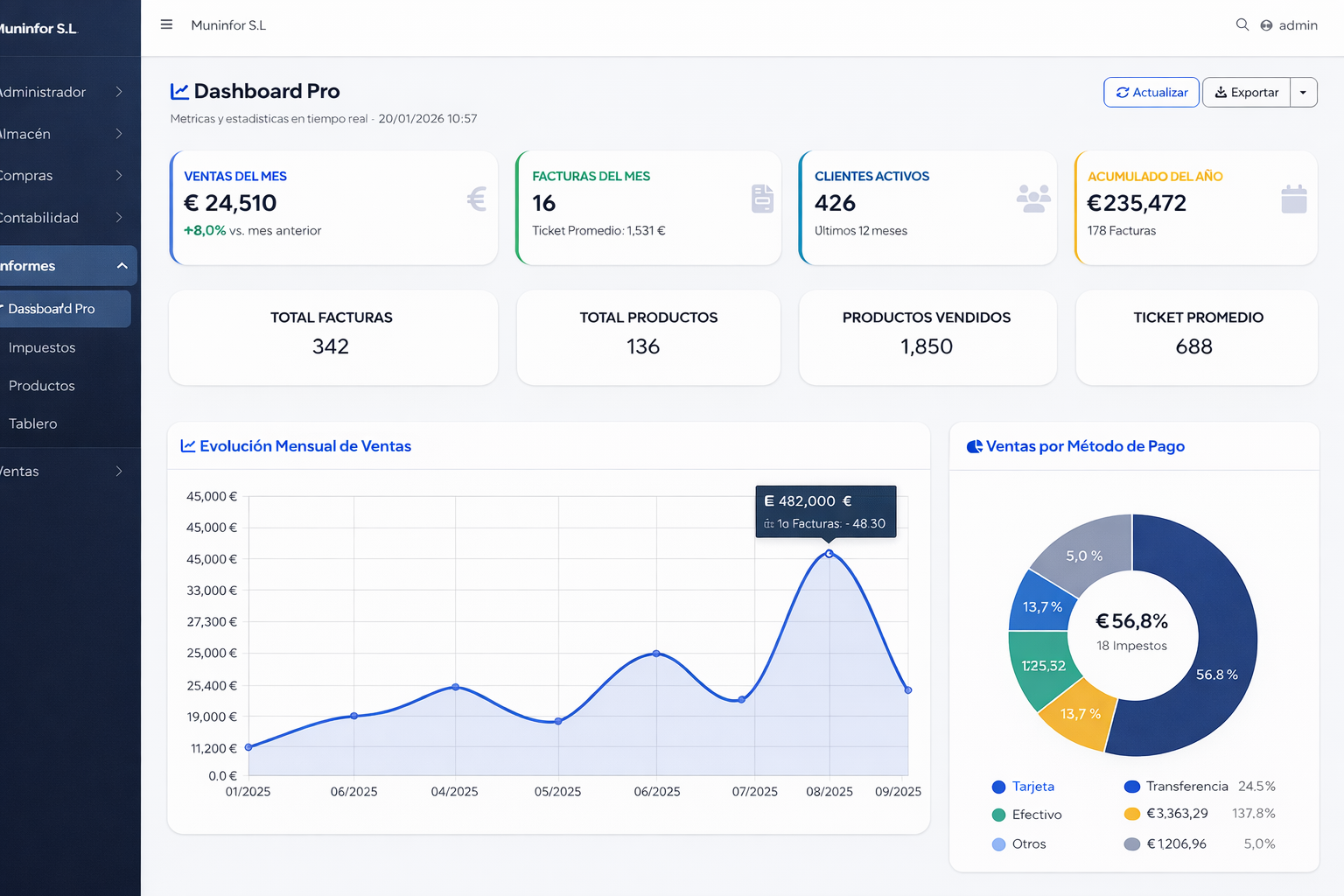Viewport: 1344px width, 896px height.
Task: Click the calendar icon on Acumulado del Año card
Action: click(x=1293, y=199)
